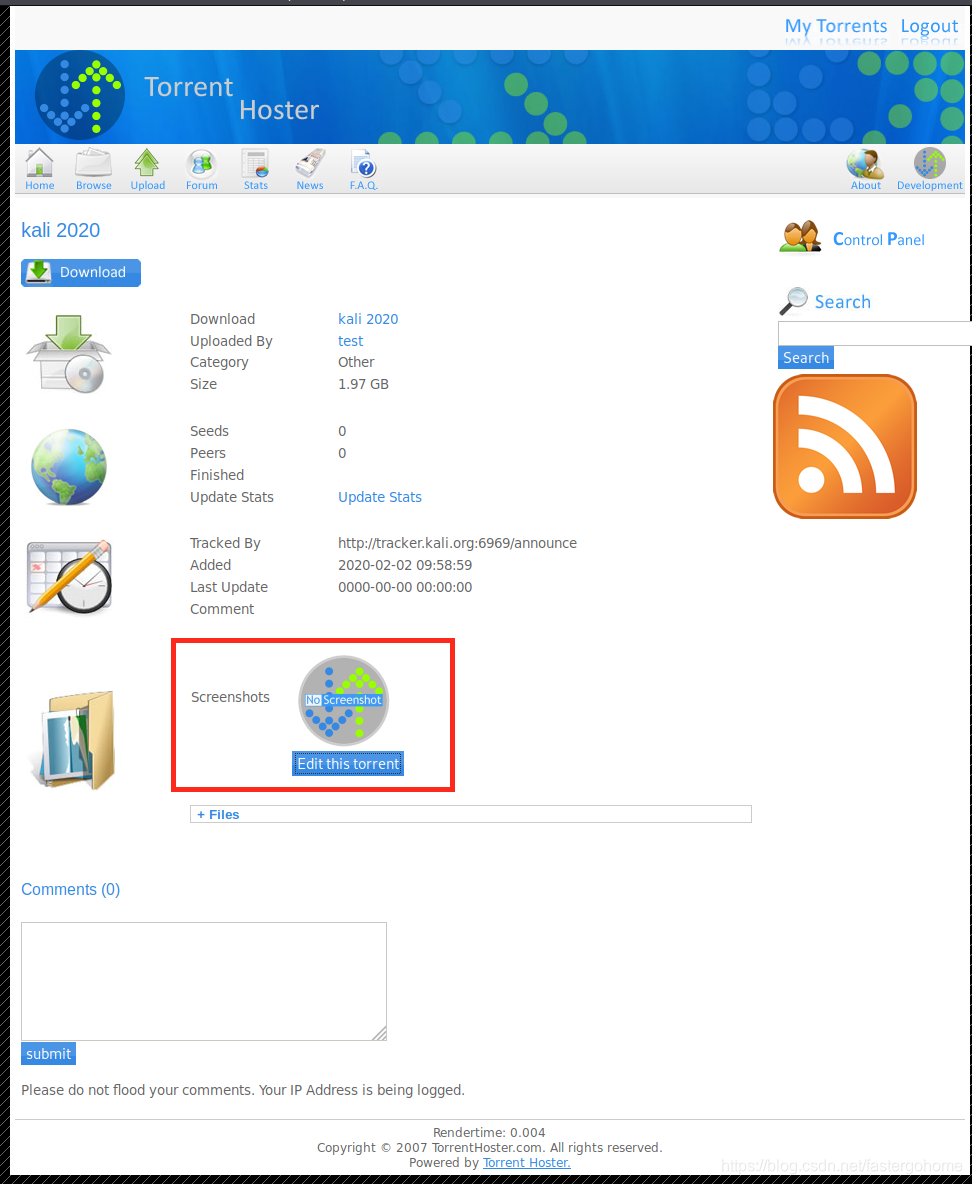
Task: Open the Torrent Hoster footer link
Action: tap(526, 1162)
